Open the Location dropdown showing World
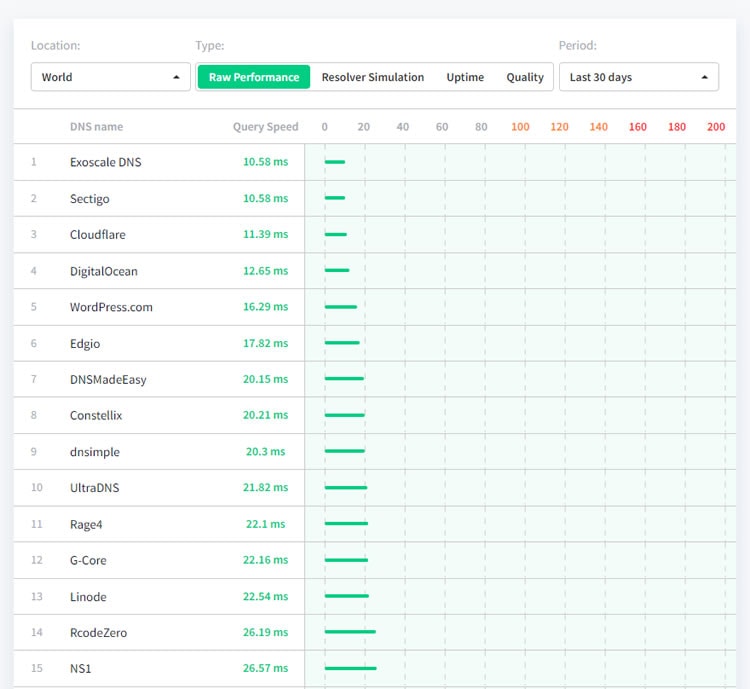750x689 pixels. point(110,77)
